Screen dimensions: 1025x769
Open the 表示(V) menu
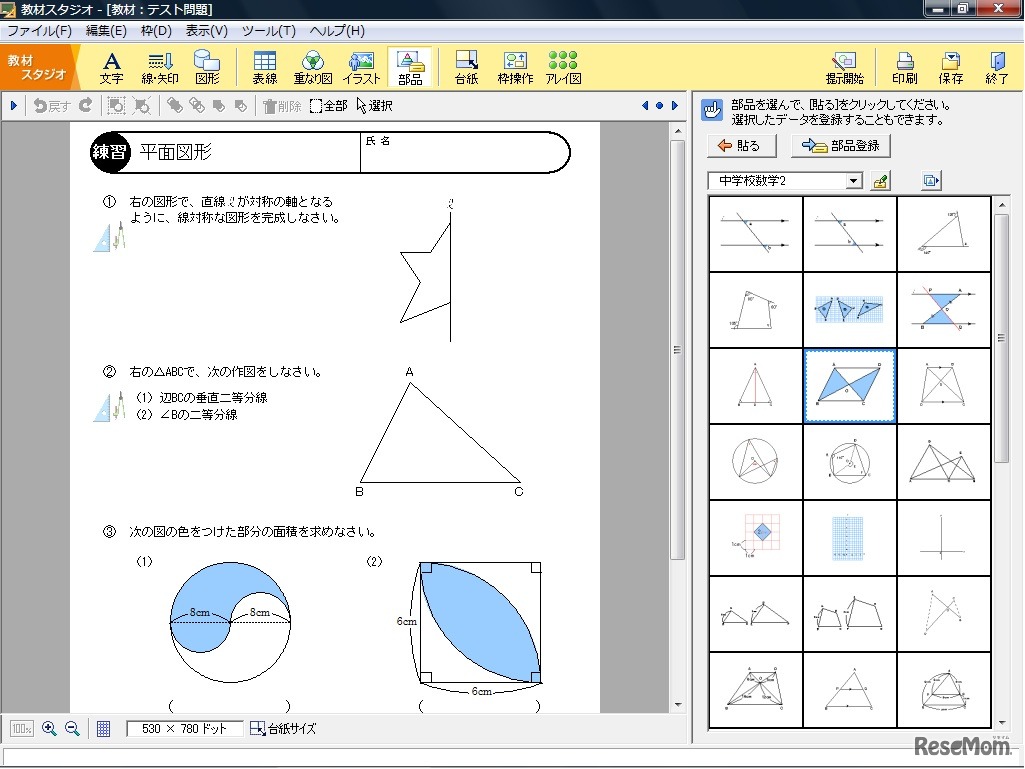pyautogui.click(x=207, y=31)
